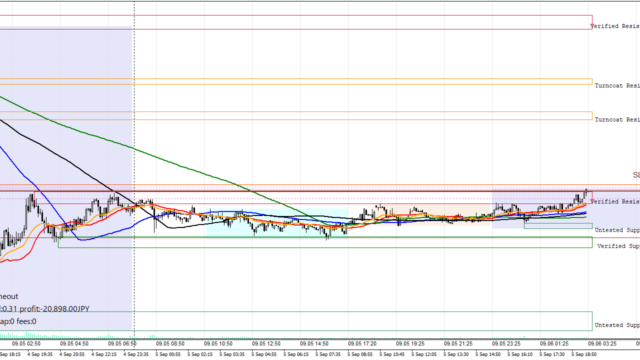Click the upper Untested Support label
Screen dimensions: 640x360
[617, 230]
